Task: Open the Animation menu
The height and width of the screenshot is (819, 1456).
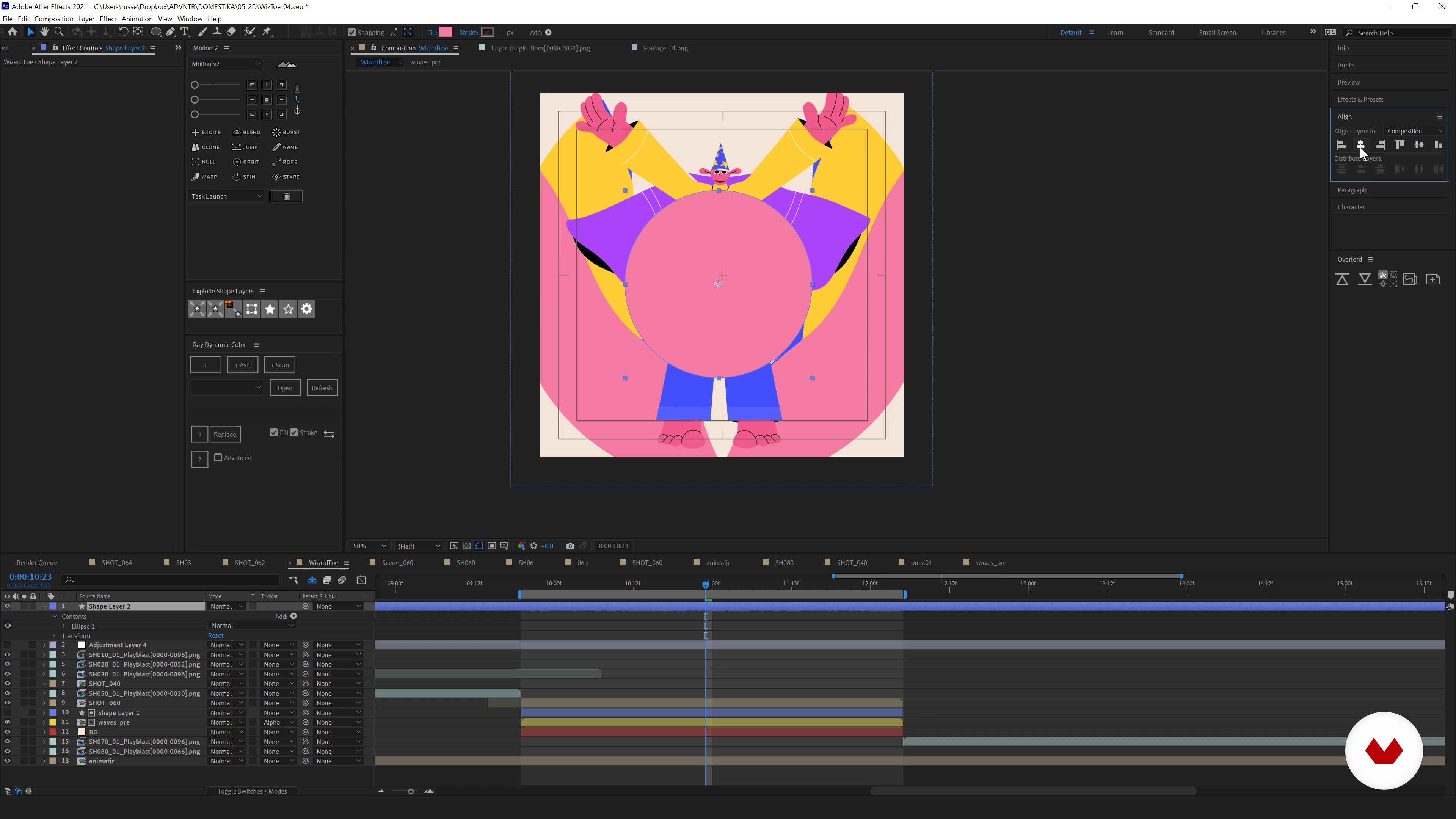Action: click(137, 19)
